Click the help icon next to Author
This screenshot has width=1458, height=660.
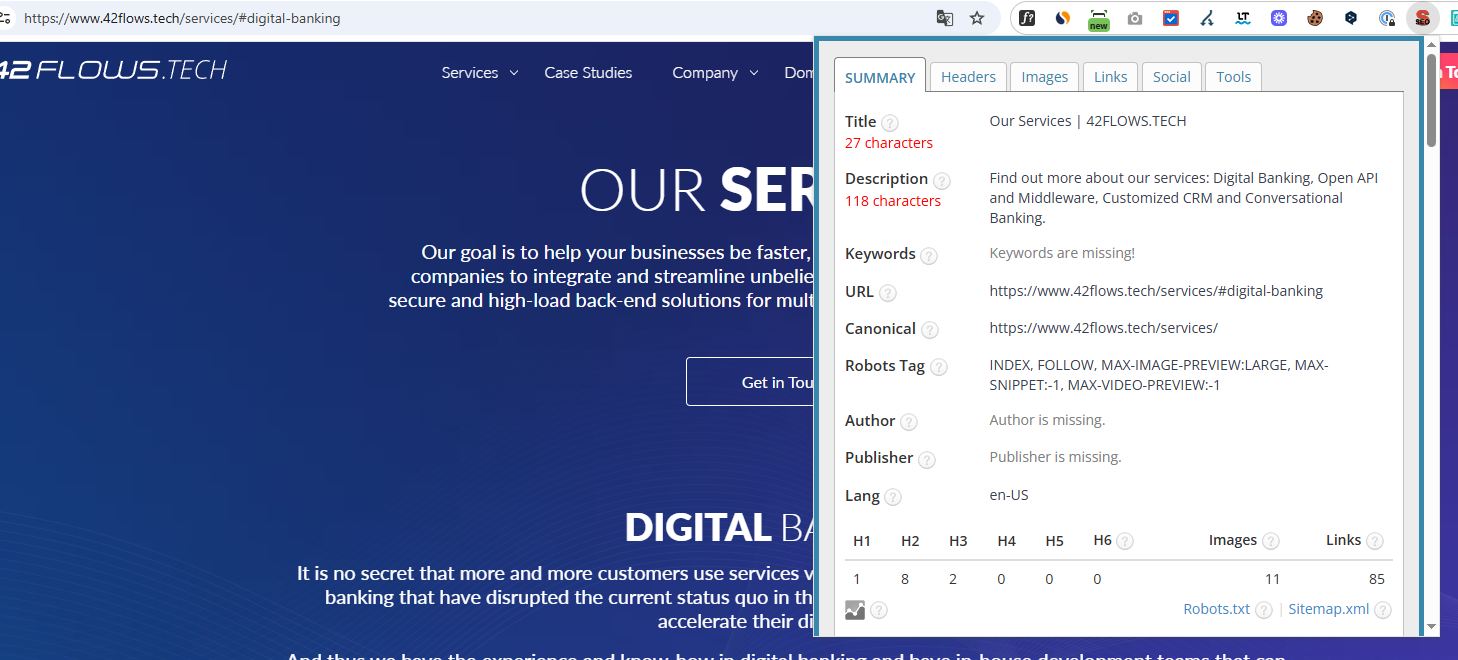coord(909,422)
